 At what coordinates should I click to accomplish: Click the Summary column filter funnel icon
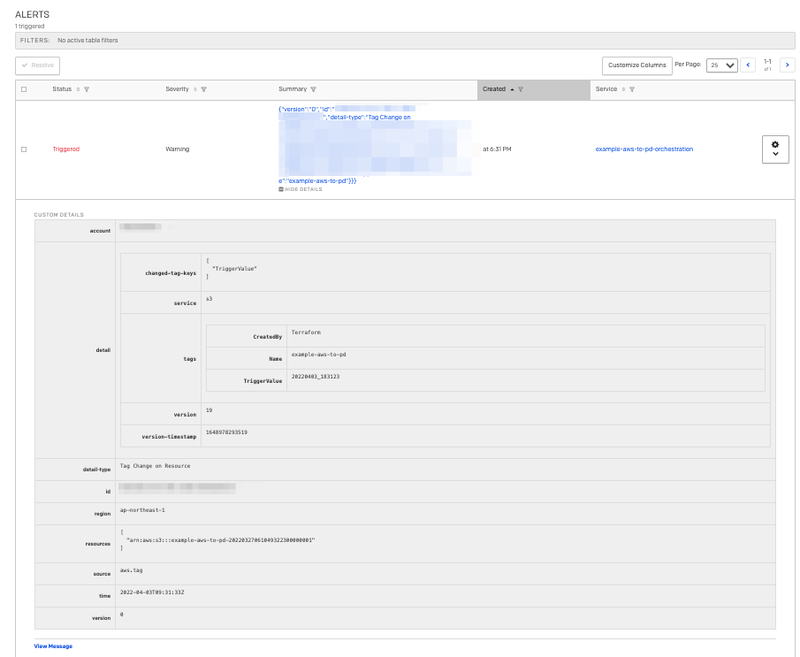(313, 89)
